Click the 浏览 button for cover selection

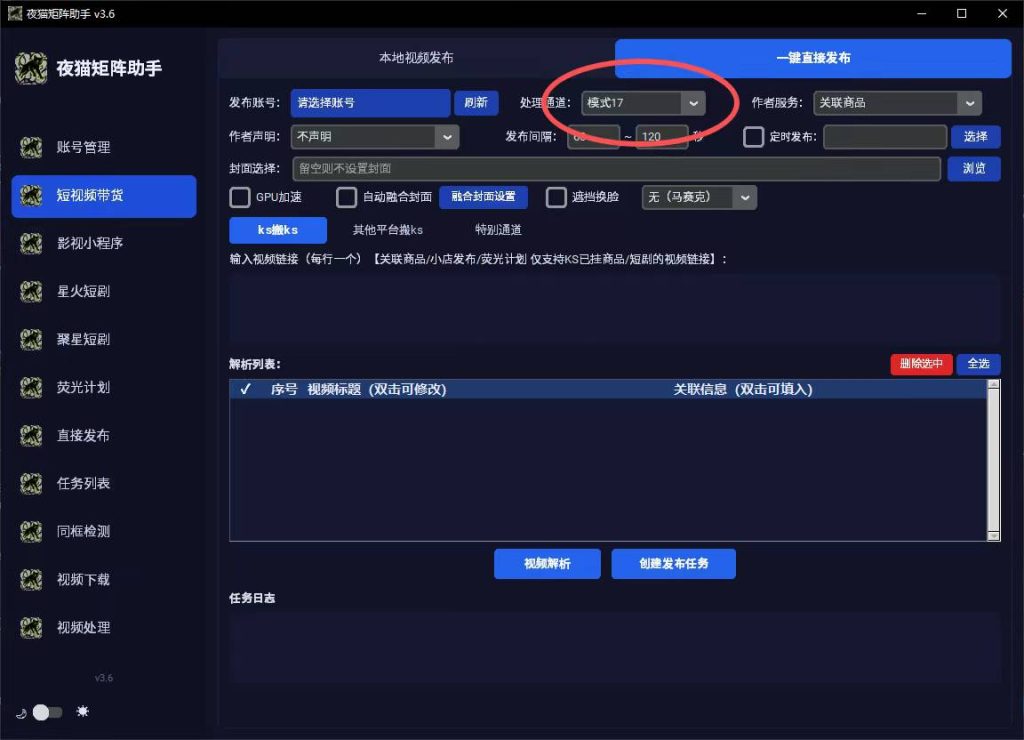click(974, 169)
